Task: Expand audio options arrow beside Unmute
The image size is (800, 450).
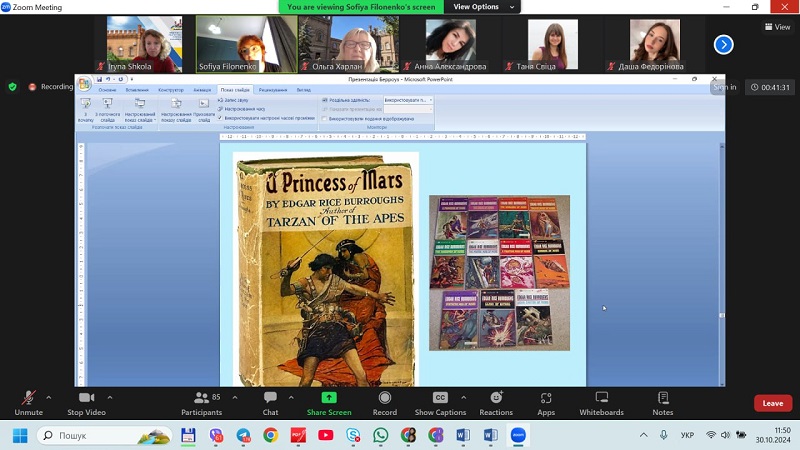Action: coord(48,397)
